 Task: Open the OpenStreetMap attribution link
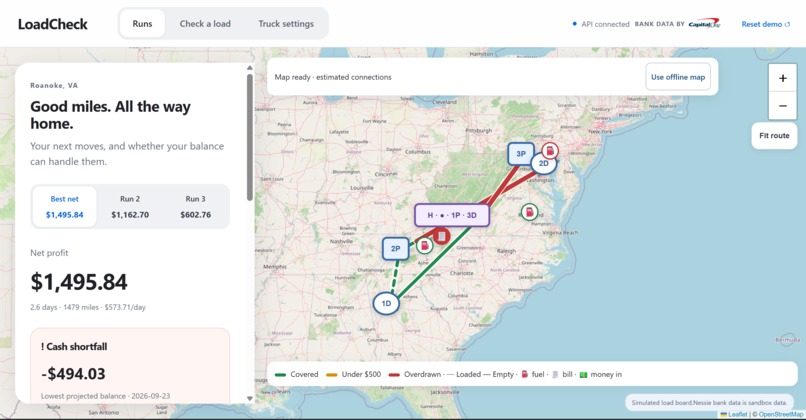781,414
